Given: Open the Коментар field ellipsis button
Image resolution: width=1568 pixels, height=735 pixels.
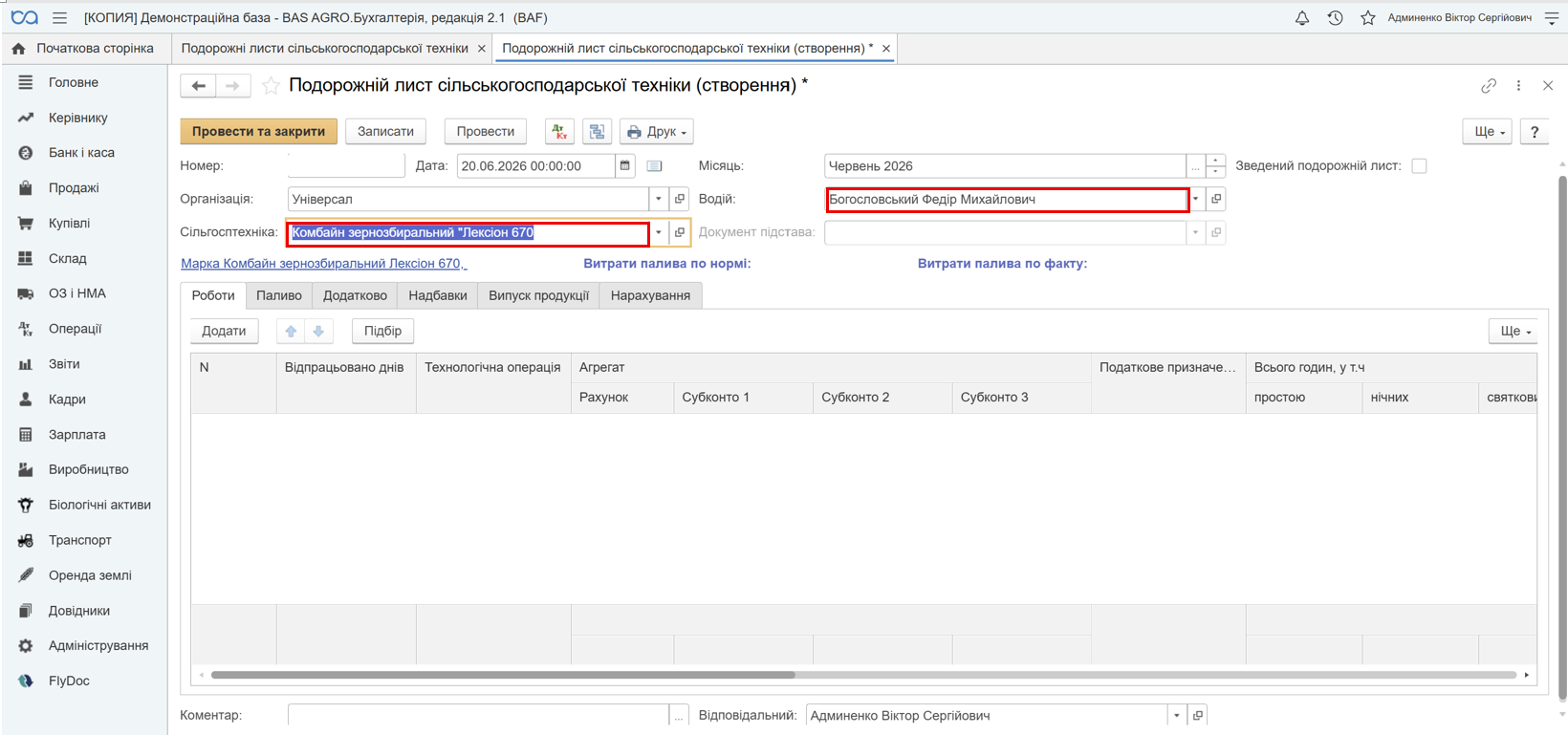Looking at the screenshot, I should coord(679,715).
